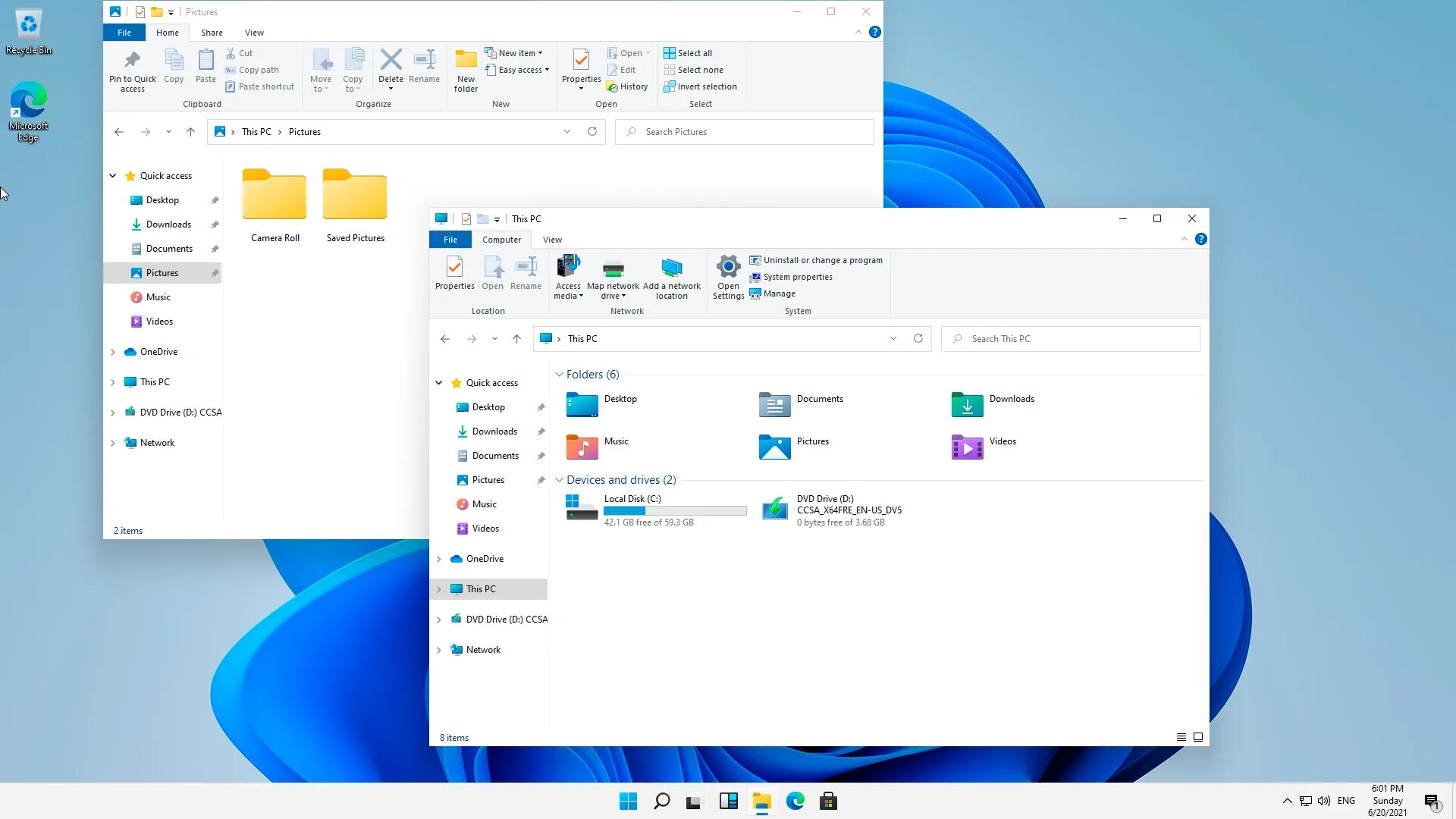Expand the Network tree item
The image size is (1456, 819).
pyautogui.click(x=438, y=649)
